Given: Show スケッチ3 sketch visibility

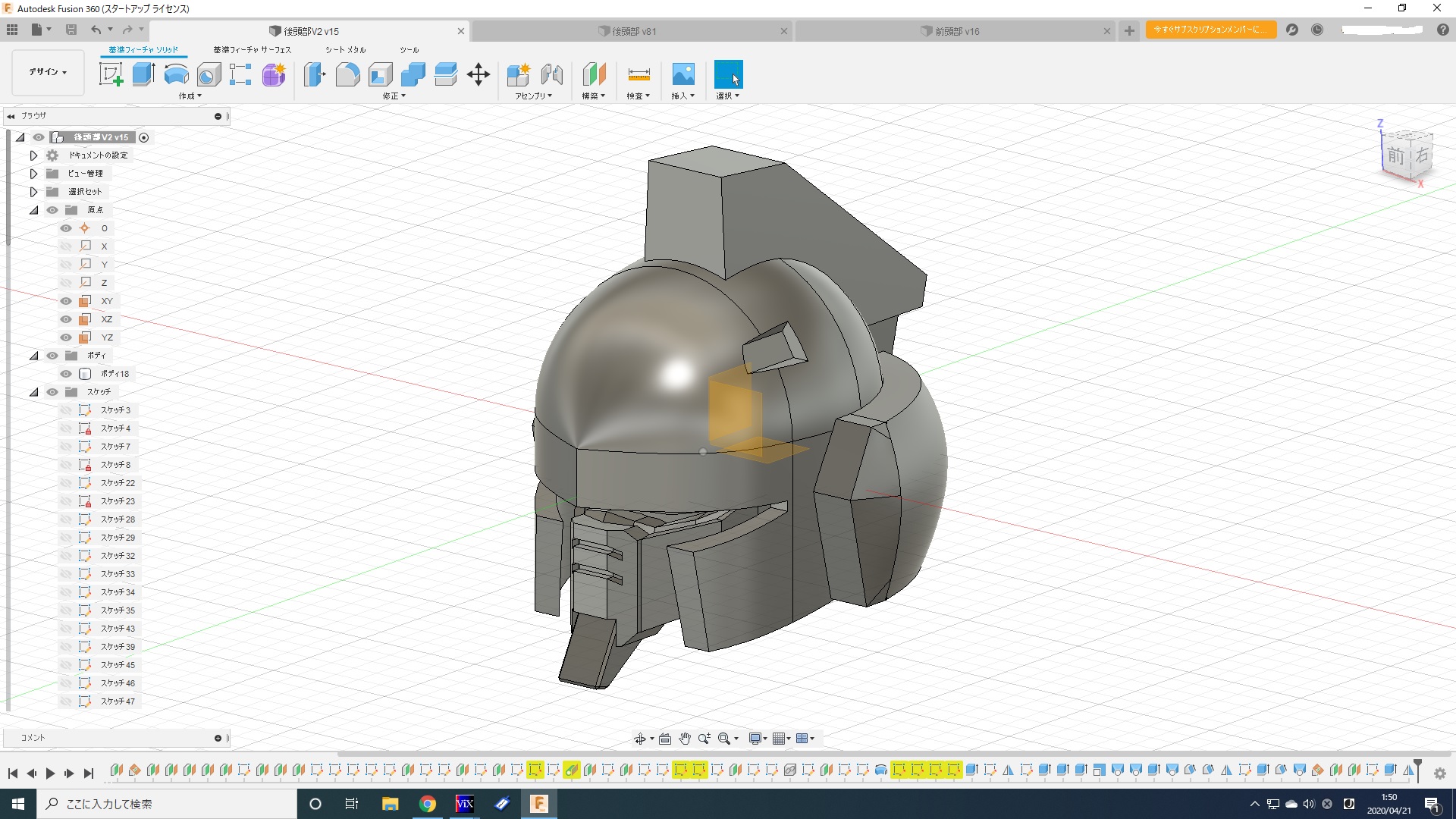Looking at the screenshot, I should (66, 410).
